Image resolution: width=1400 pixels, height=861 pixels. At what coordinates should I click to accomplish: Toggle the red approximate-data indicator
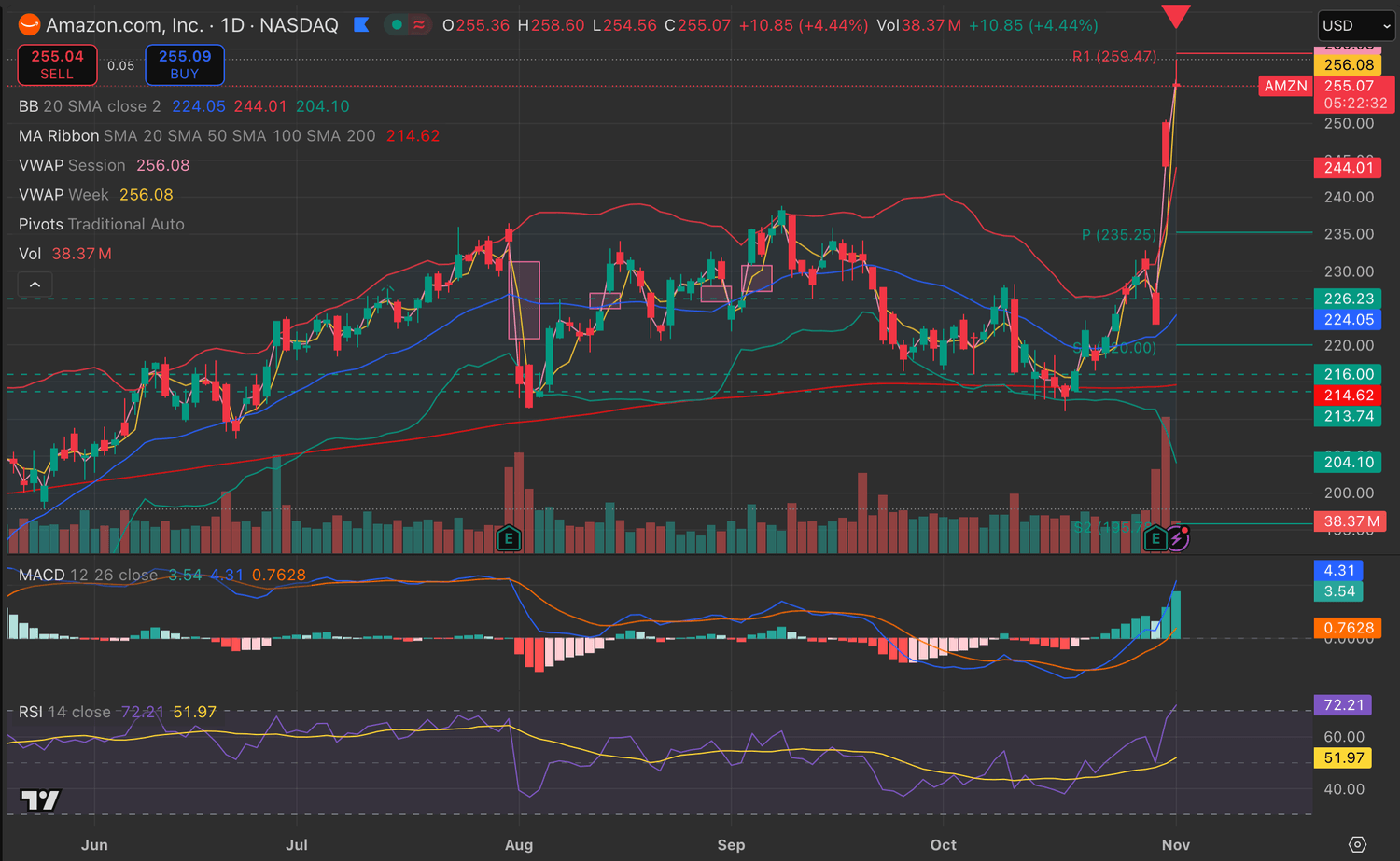coord(419,25)
